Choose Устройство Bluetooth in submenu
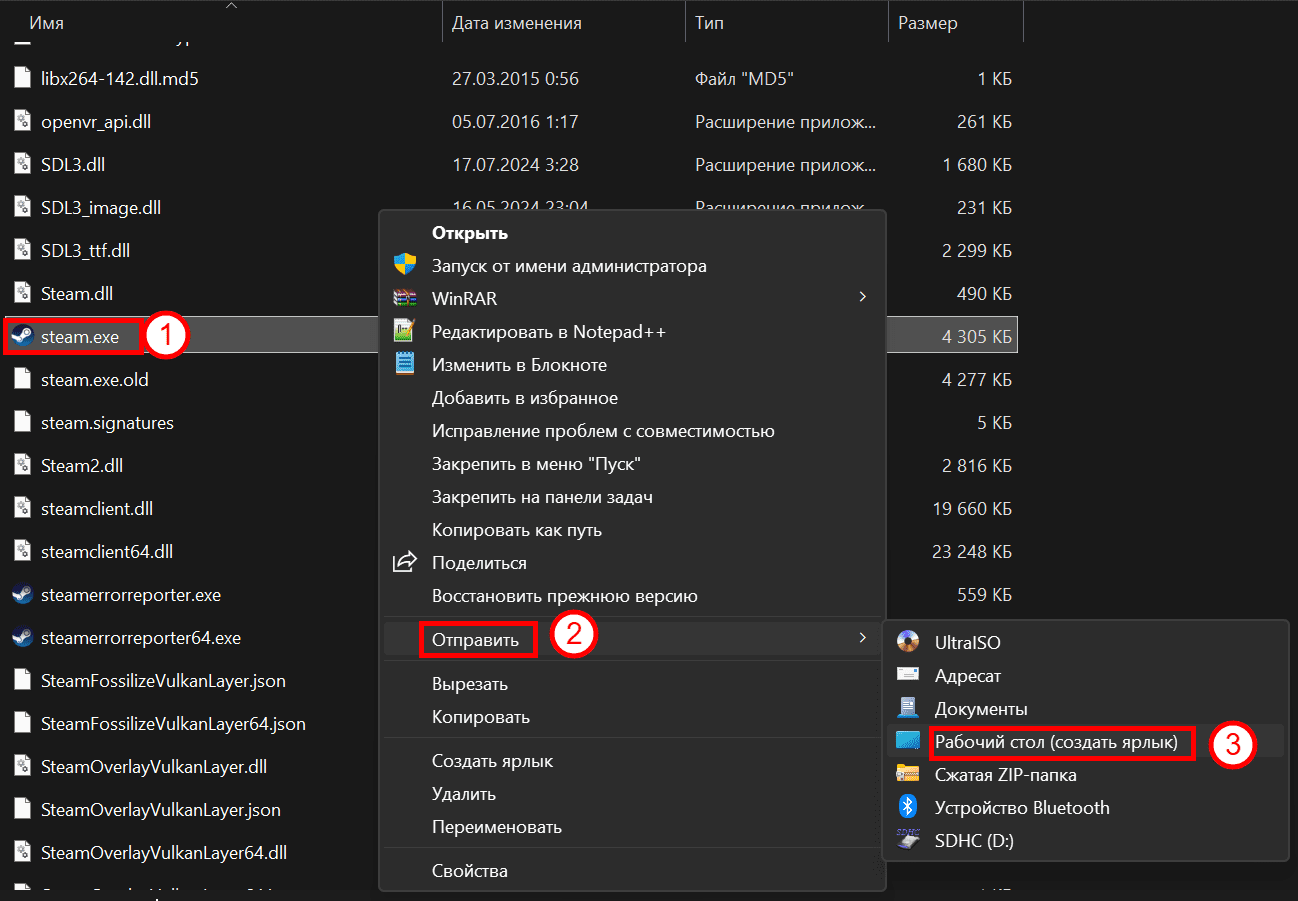Viewport: 1298px width, 901px height. pyautogui.click(x=1022, y=808)
